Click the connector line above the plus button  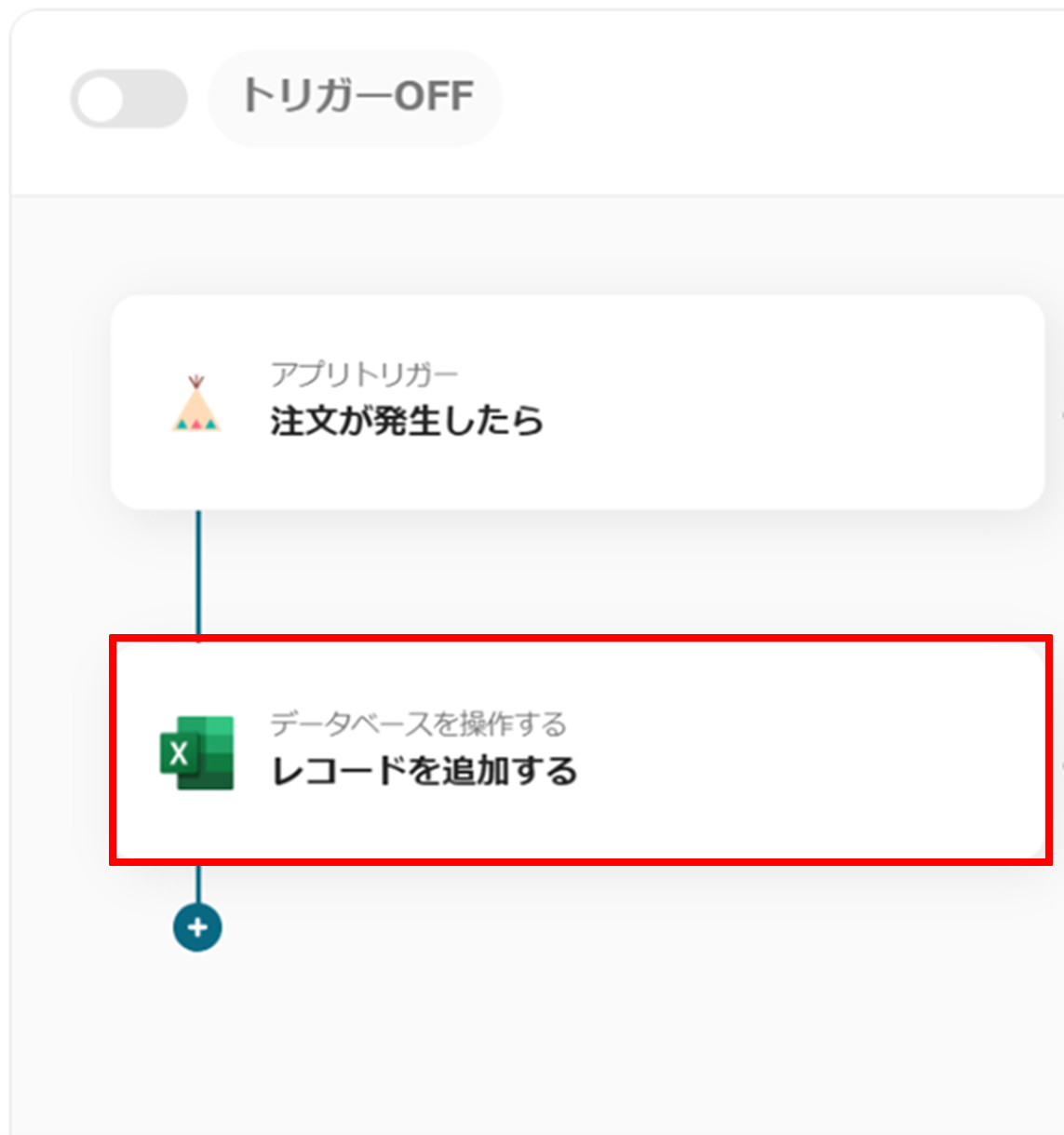[197, 883]
